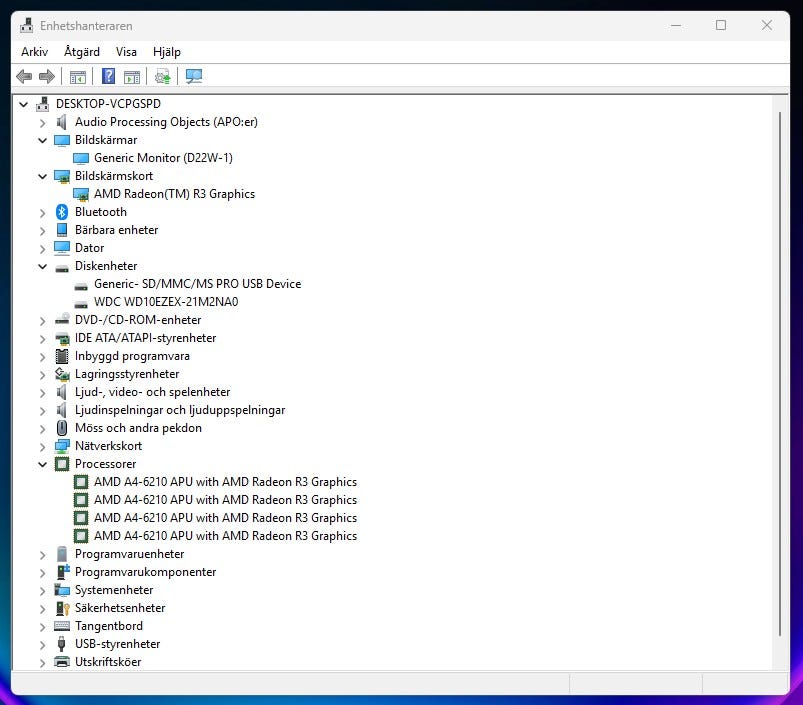Click the scan for hardware changes icon
The image size is (803, 705).
point(194,77)
